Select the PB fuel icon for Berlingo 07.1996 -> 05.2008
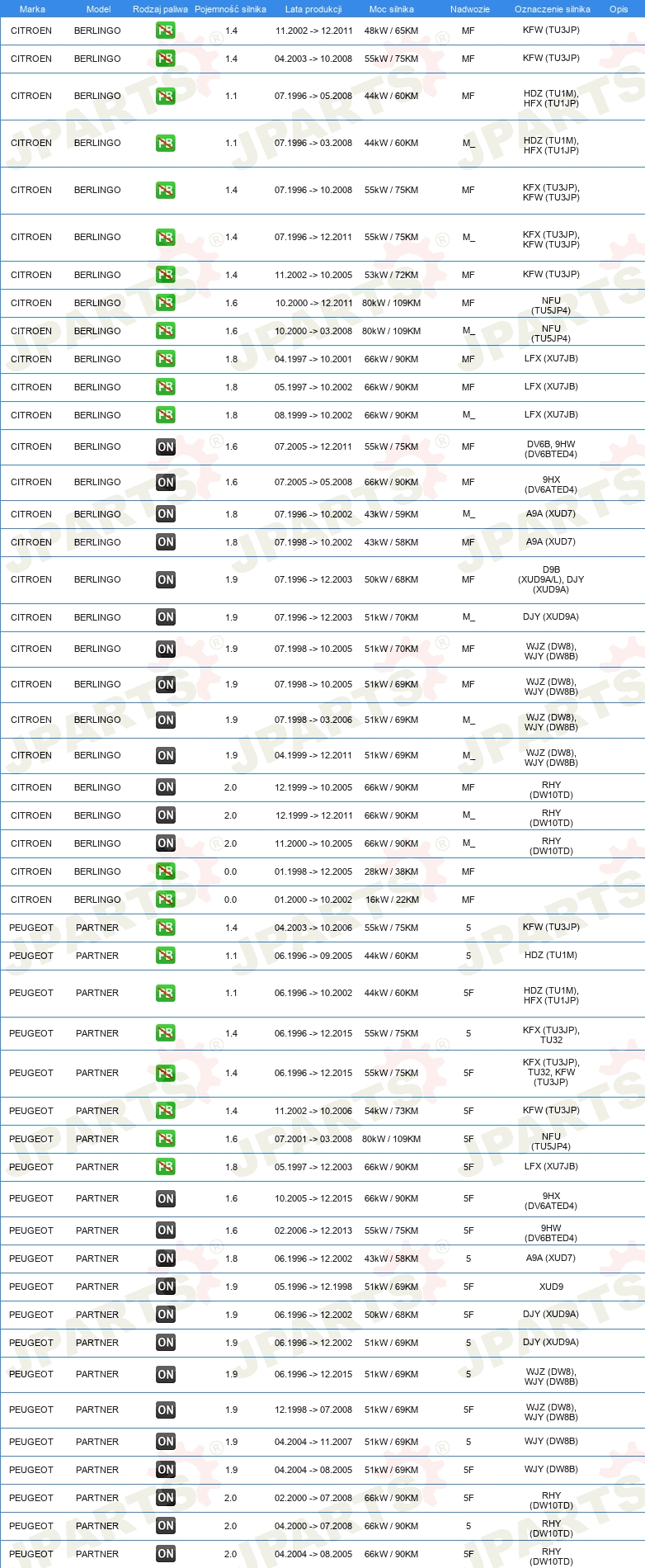Image resolution: width=645 pixels, height=1568 pixels. [166, 96]
